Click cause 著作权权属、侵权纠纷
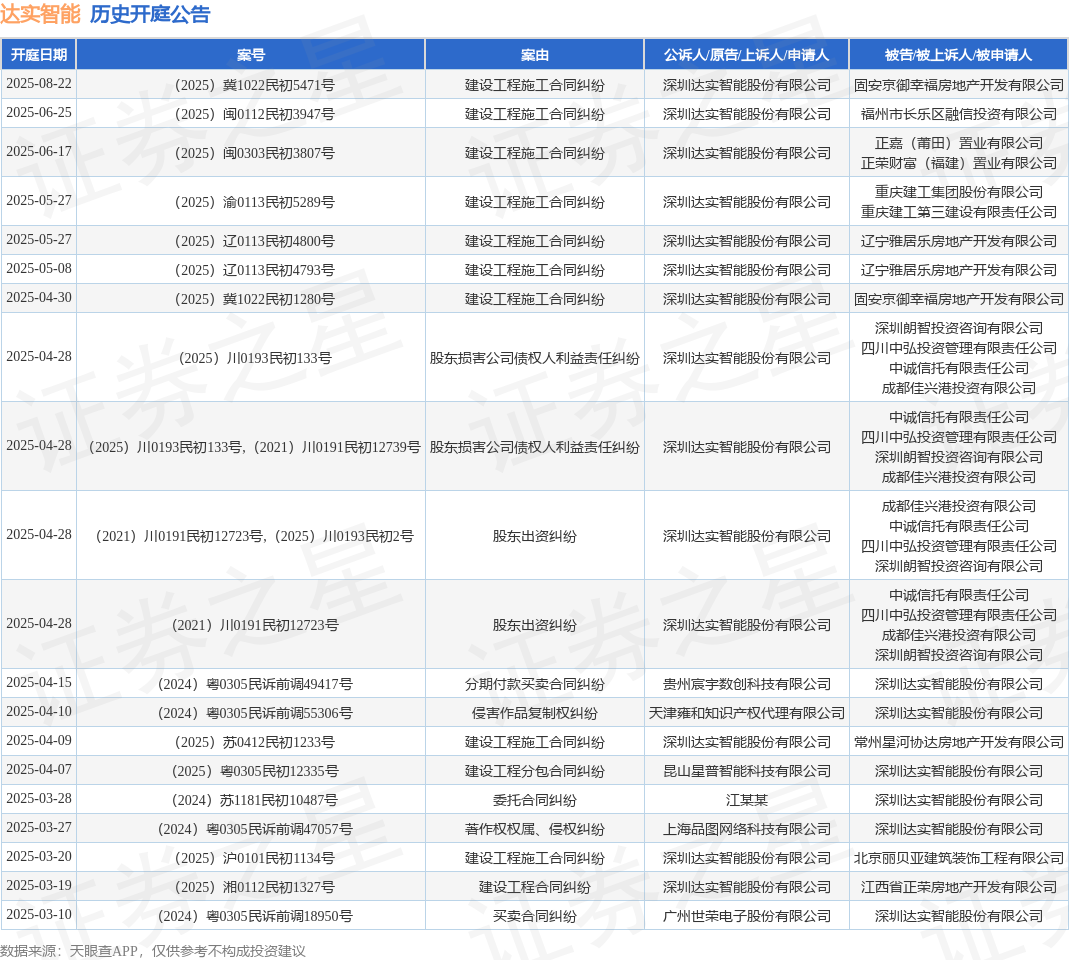 point(534,829)
